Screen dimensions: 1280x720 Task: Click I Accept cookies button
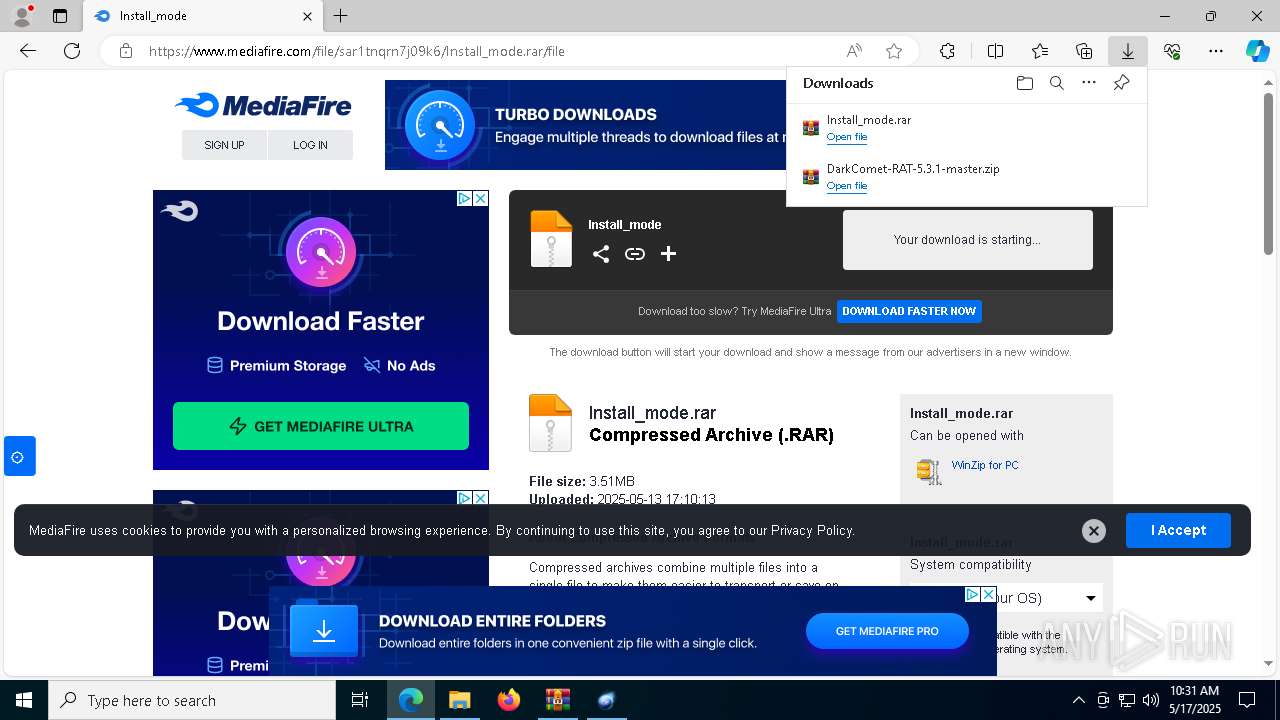point(1178,530)
